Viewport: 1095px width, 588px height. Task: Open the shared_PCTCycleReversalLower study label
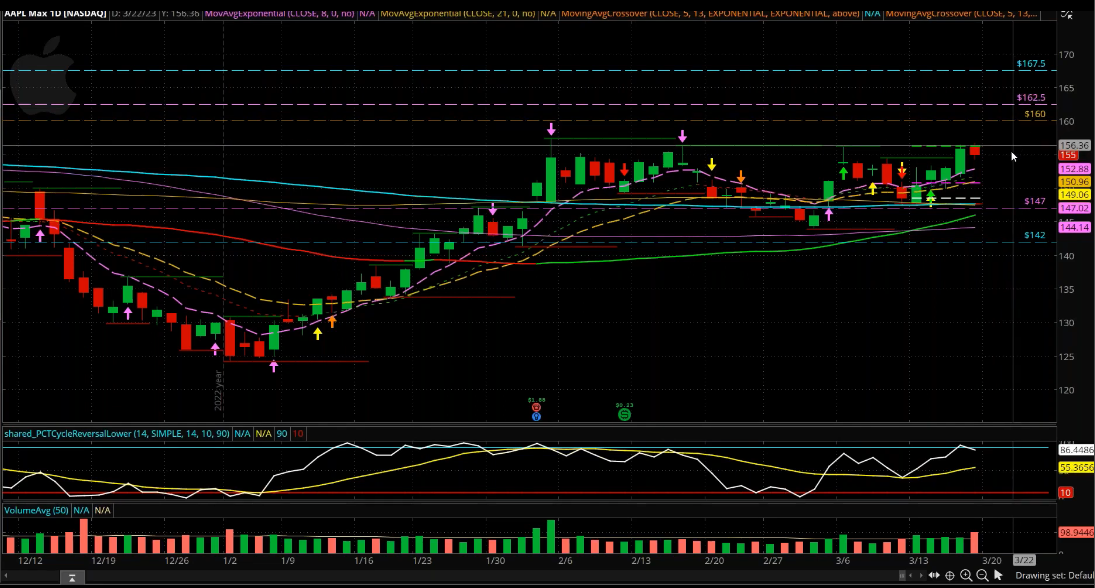117,434
